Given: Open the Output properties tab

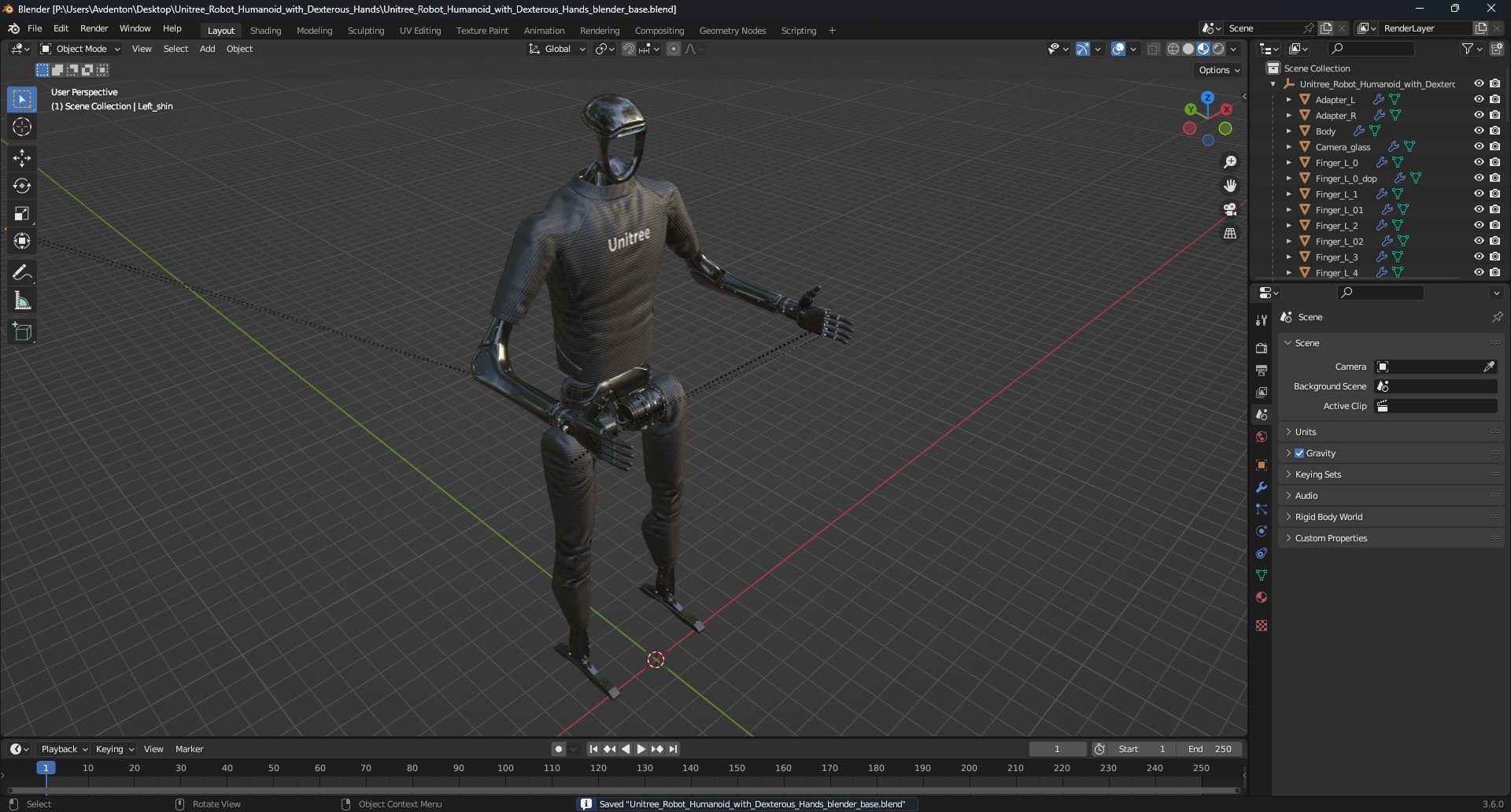Looking at the screenshot, I should 1262,370.
